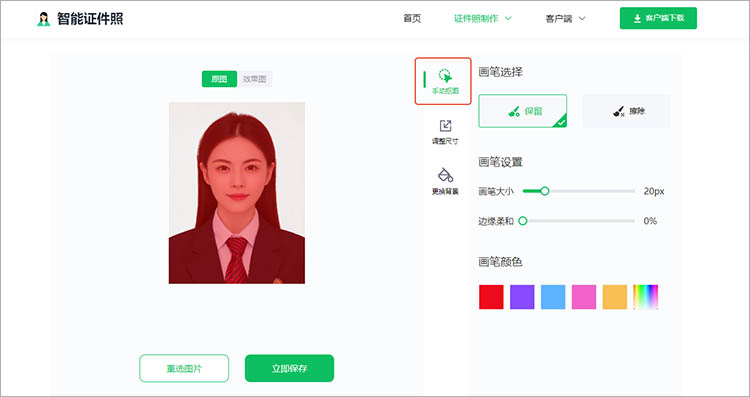This screenshot has width=750, height=397.
Task: Pick the orange brush color swatch
Action: coord(615,297)
